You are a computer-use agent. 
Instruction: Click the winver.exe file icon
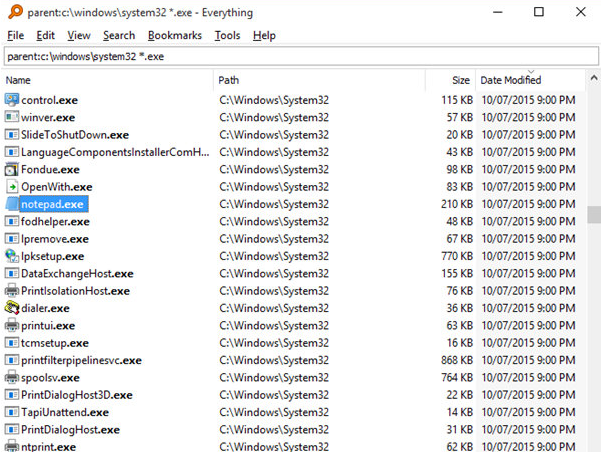click(x=11, y=117)
